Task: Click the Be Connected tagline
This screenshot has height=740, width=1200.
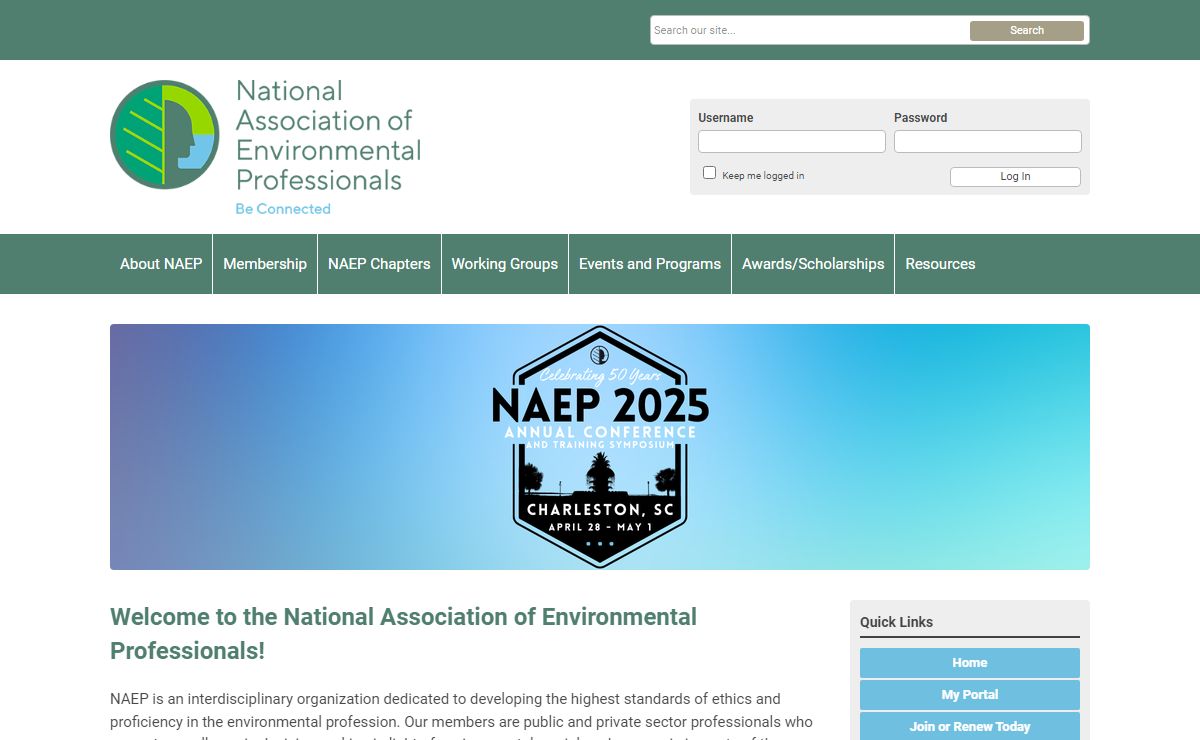Action: pos(283,209)
